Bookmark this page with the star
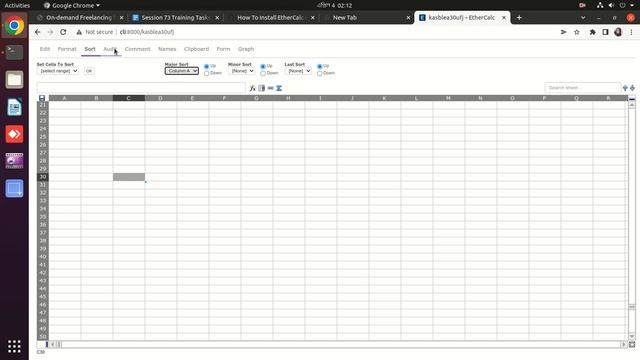 [577, 32]
